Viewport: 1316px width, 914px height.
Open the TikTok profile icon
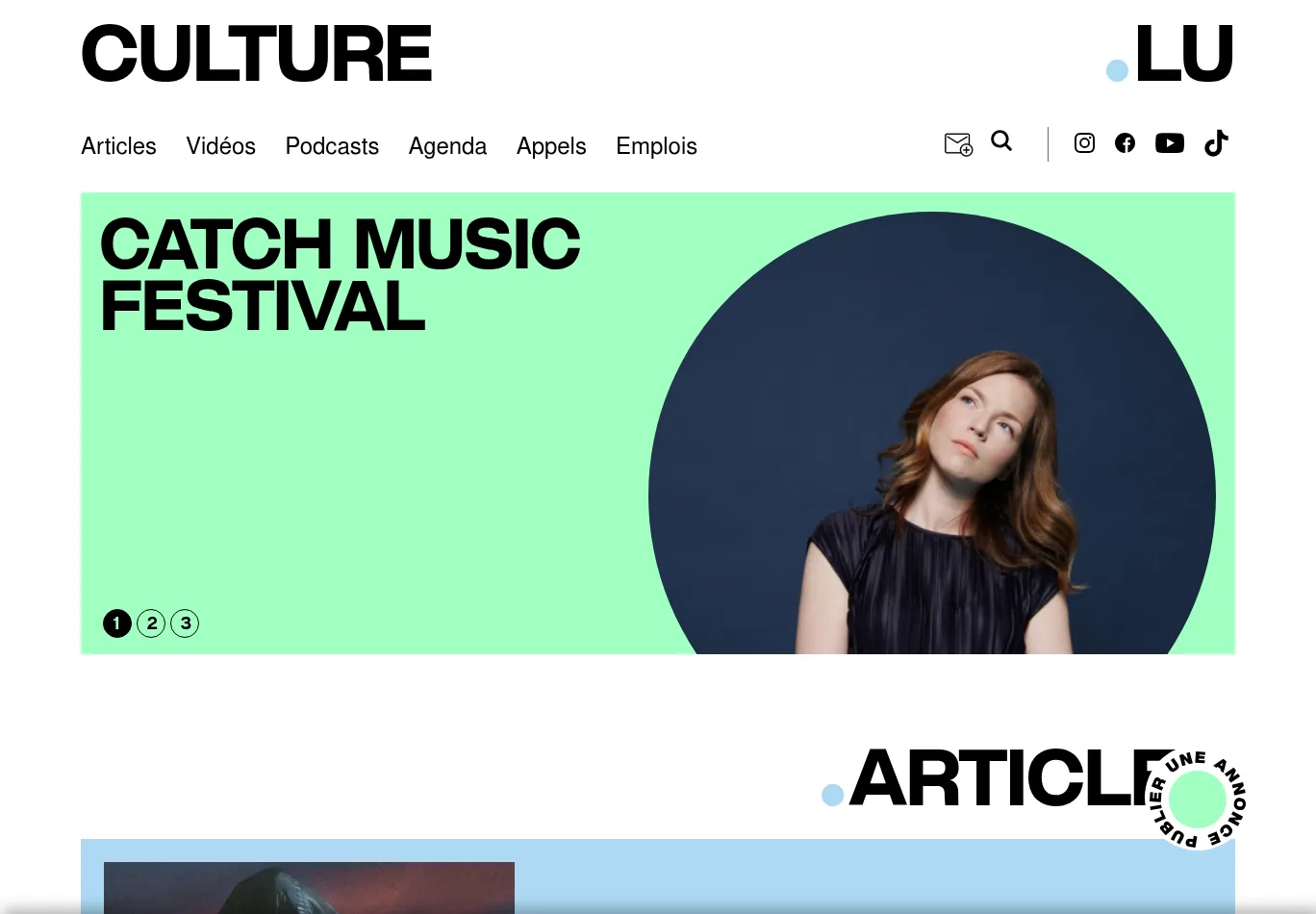(1216, 142)
